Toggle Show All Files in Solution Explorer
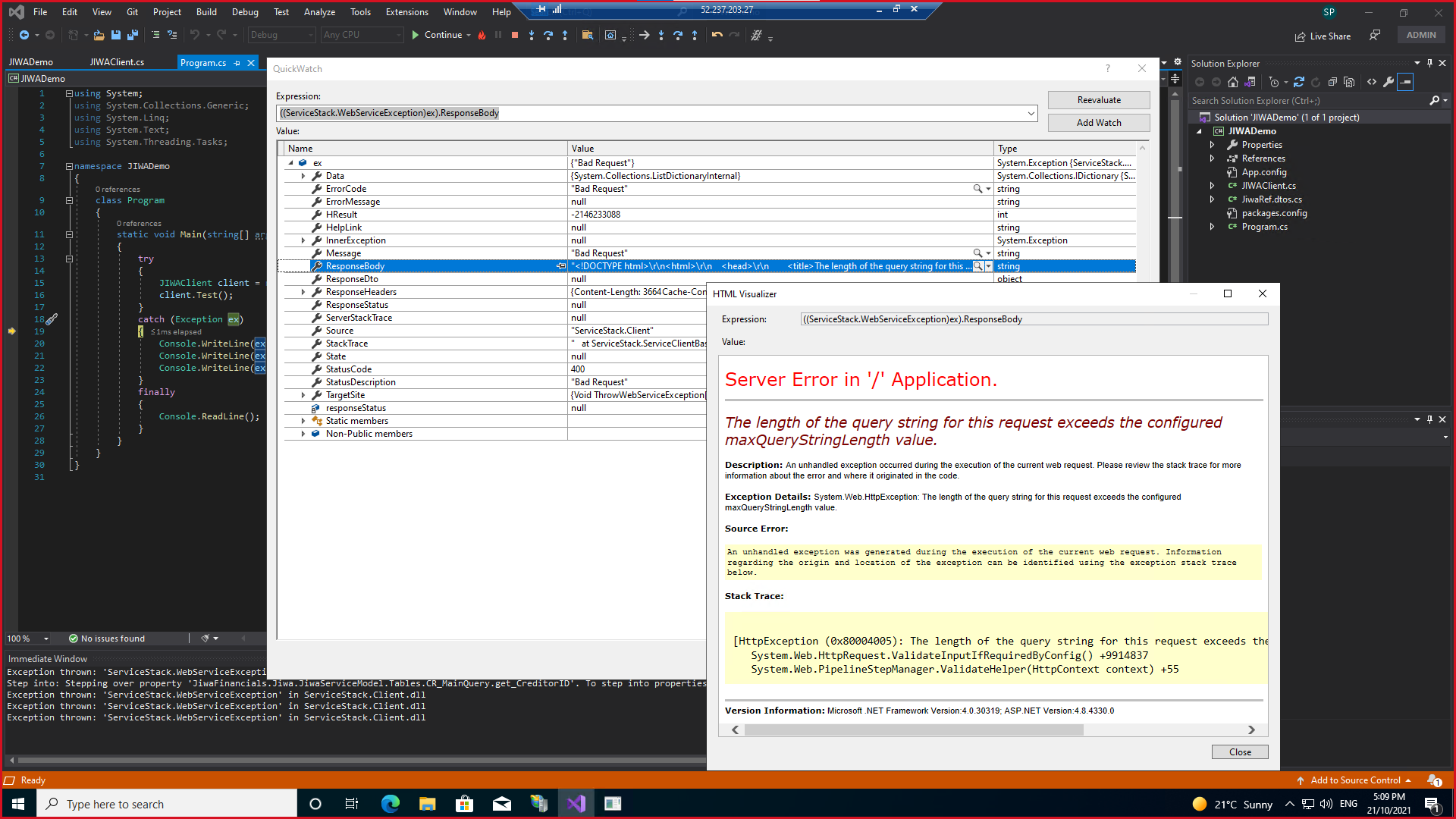 coord(1349,82)
